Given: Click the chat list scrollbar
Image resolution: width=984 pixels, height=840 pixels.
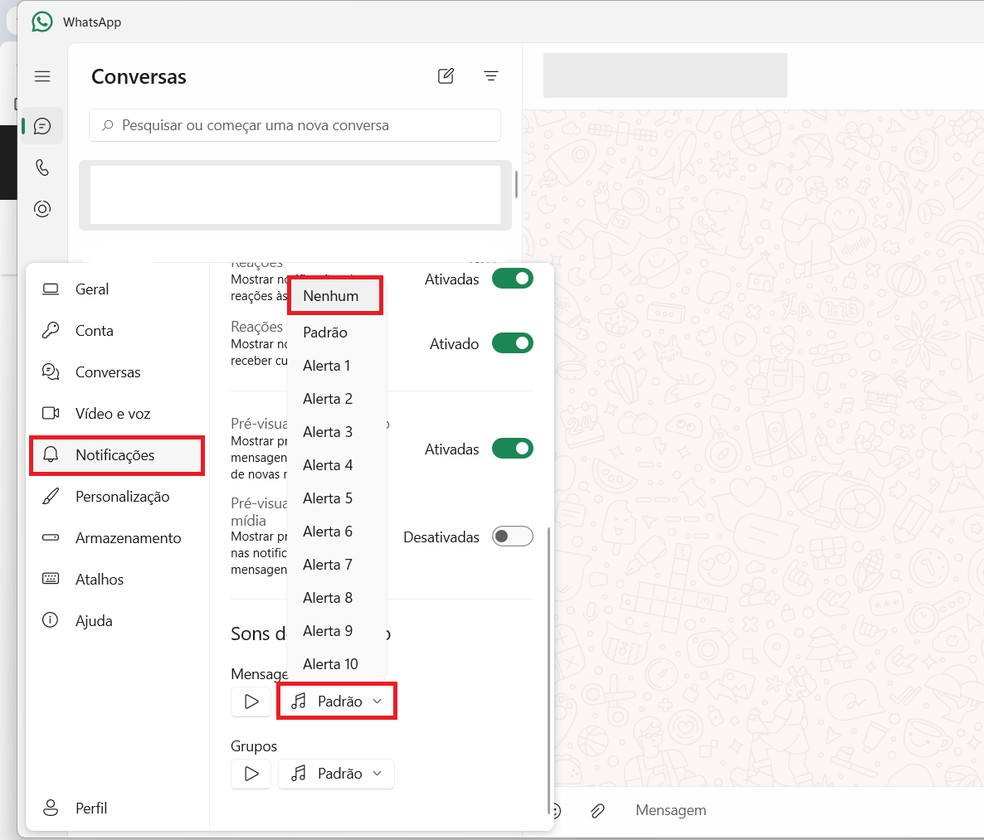Looking at the screenshot, I should tap(516, 184).
